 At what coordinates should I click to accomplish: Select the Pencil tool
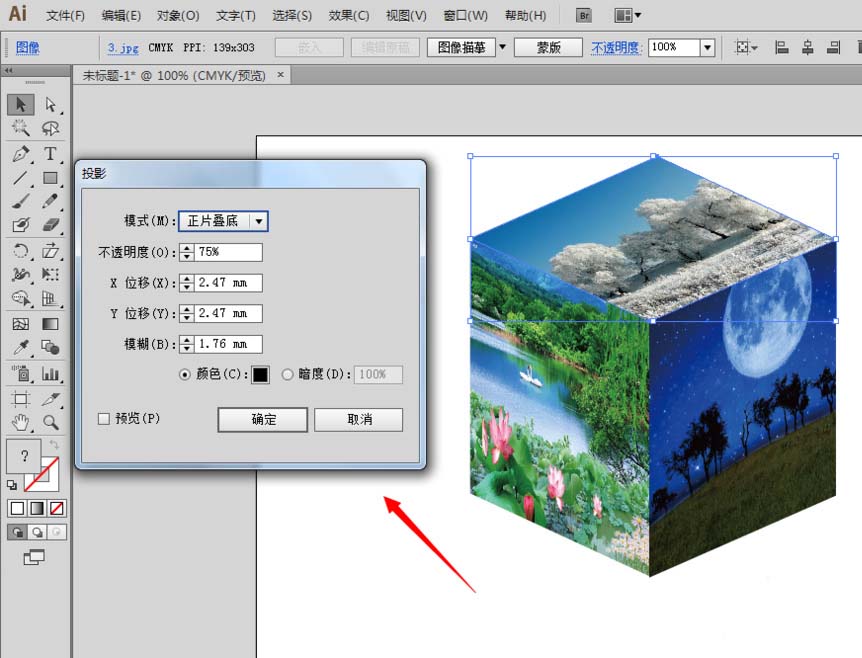pyautogui.click(x=51, y=201)
